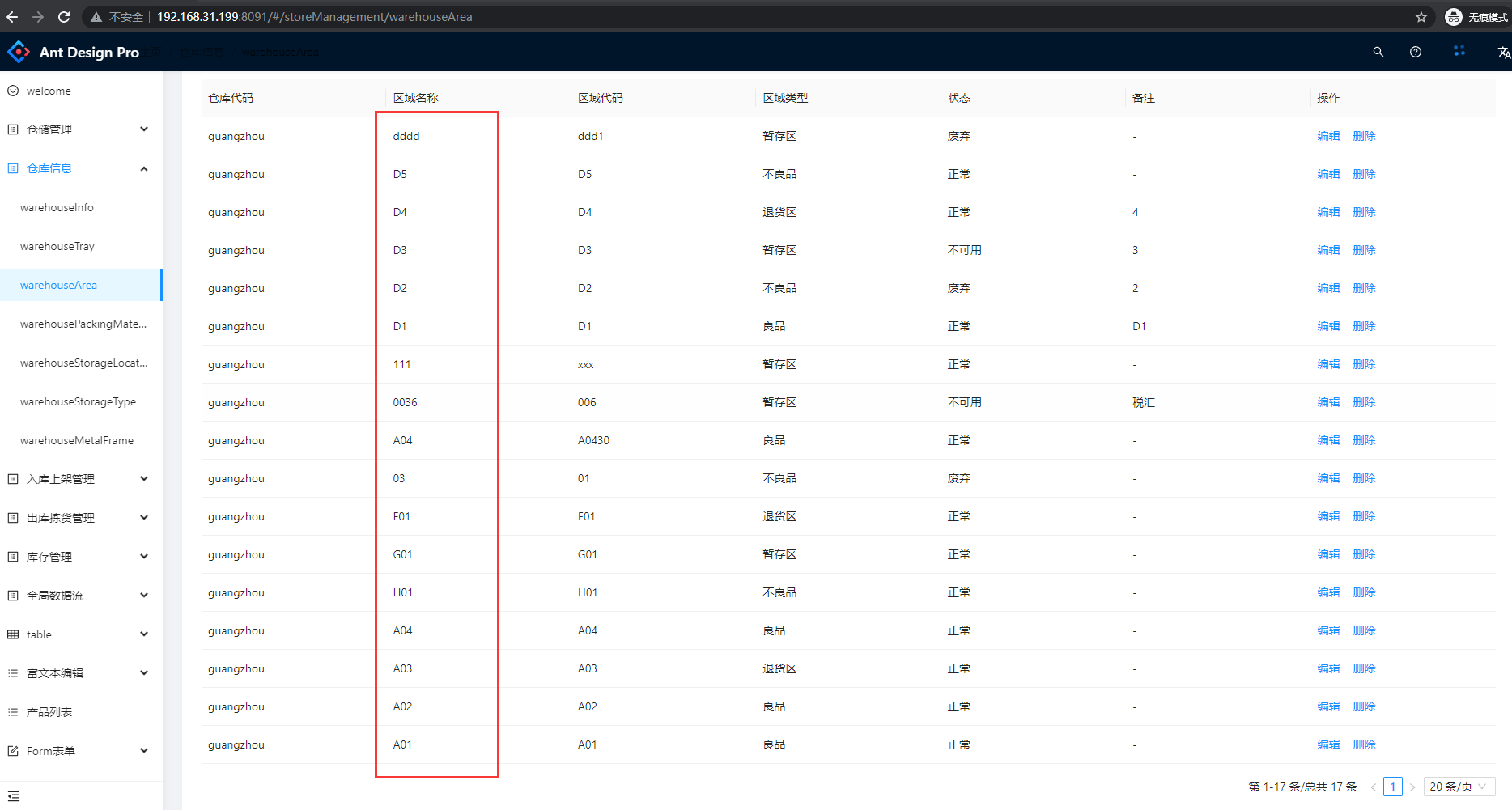Bookmark page with the star icon
Image resolution: width=1512 pixels, height=810 pixels.
pos(1421,17)
